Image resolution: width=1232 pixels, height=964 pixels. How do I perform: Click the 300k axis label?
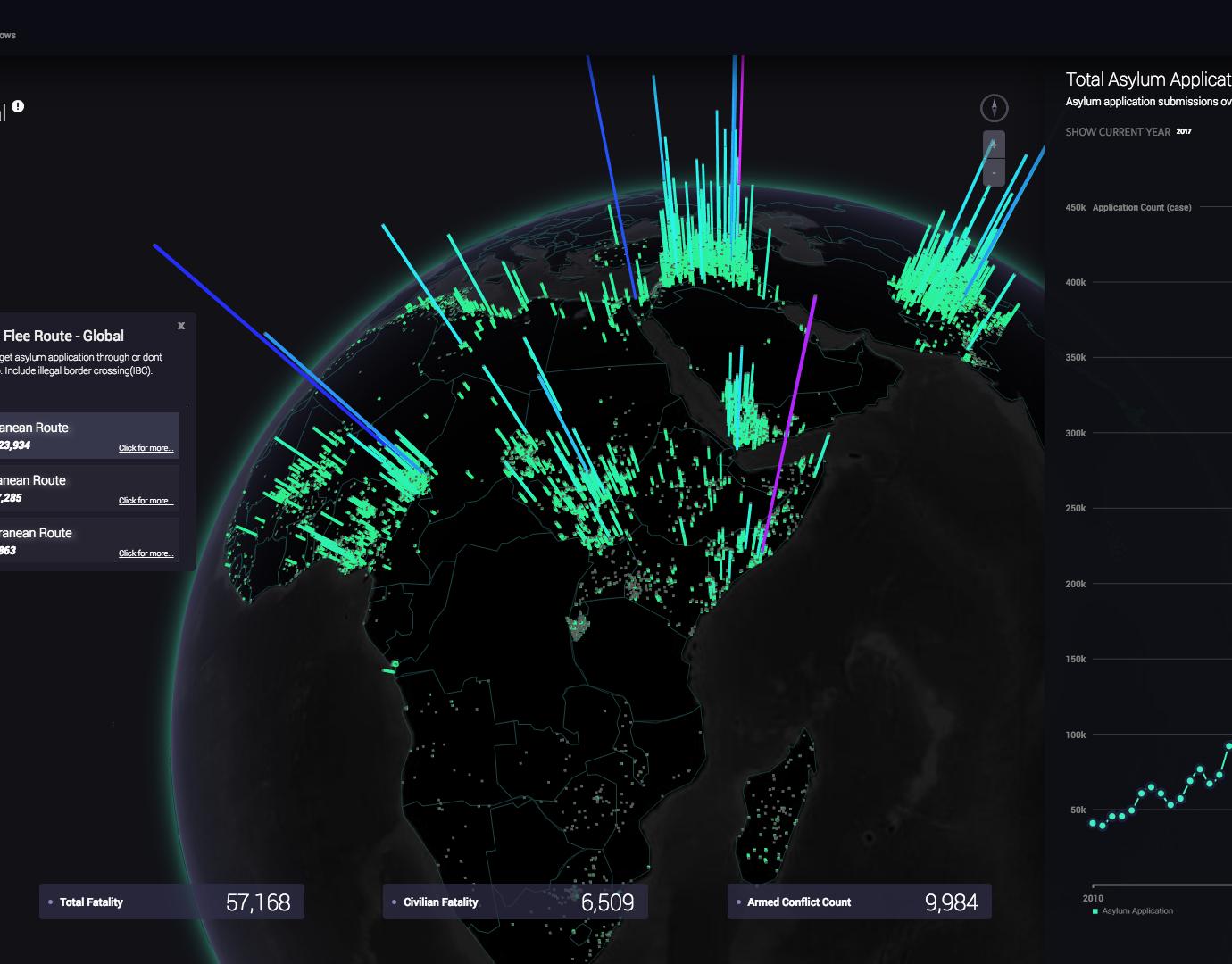pos(1075,433)
